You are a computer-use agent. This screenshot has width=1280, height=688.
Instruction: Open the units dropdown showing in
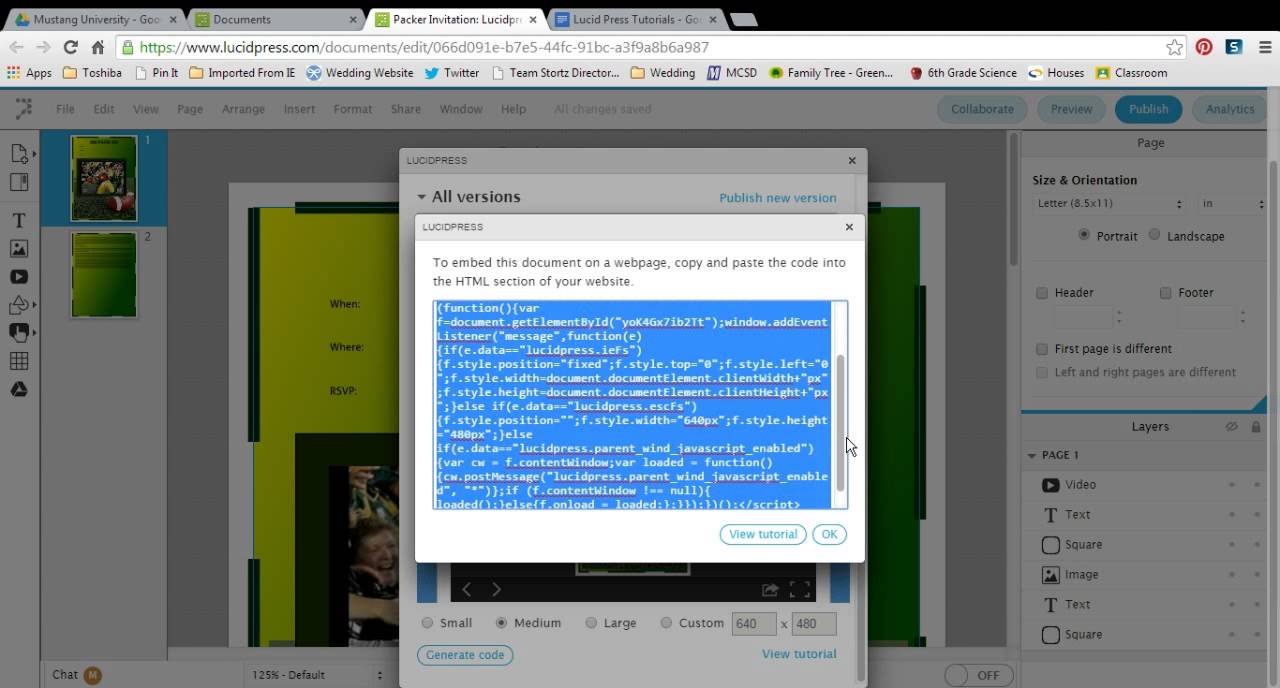click(1233, 204)
